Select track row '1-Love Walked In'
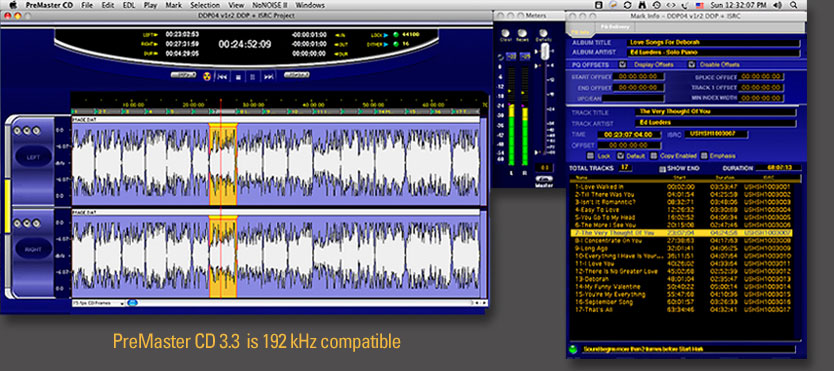834x371 pixels. (x=681, y=187)
